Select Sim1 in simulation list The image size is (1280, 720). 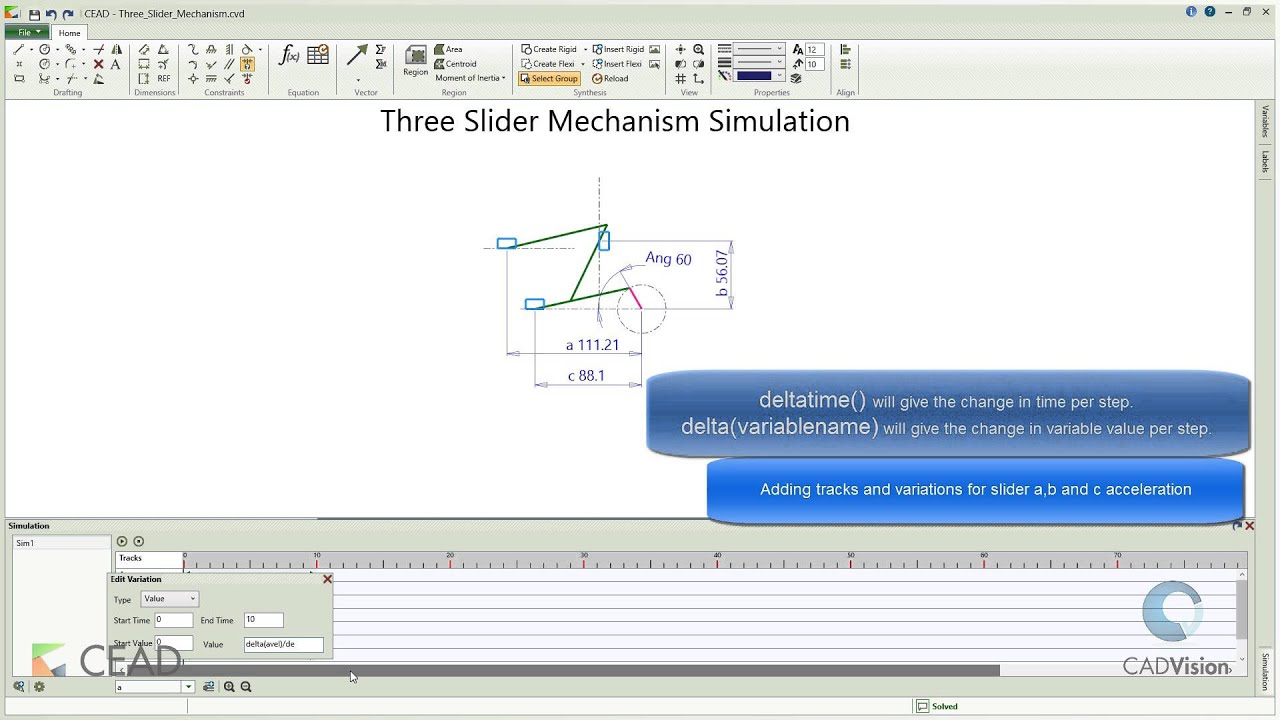click(x=62, y=543)
